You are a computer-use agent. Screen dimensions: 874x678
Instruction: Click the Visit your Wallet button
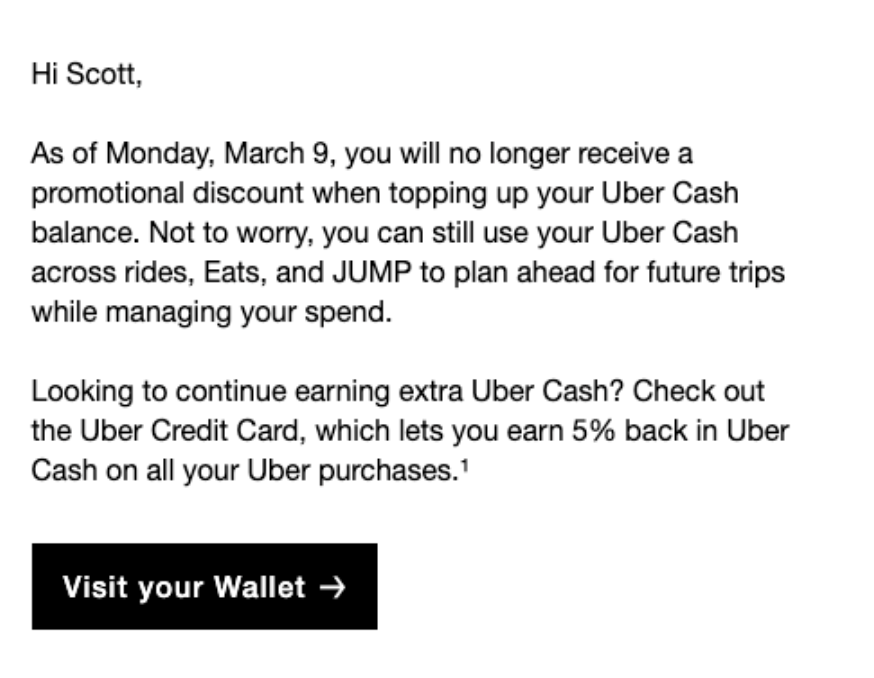tap(205, 587)
